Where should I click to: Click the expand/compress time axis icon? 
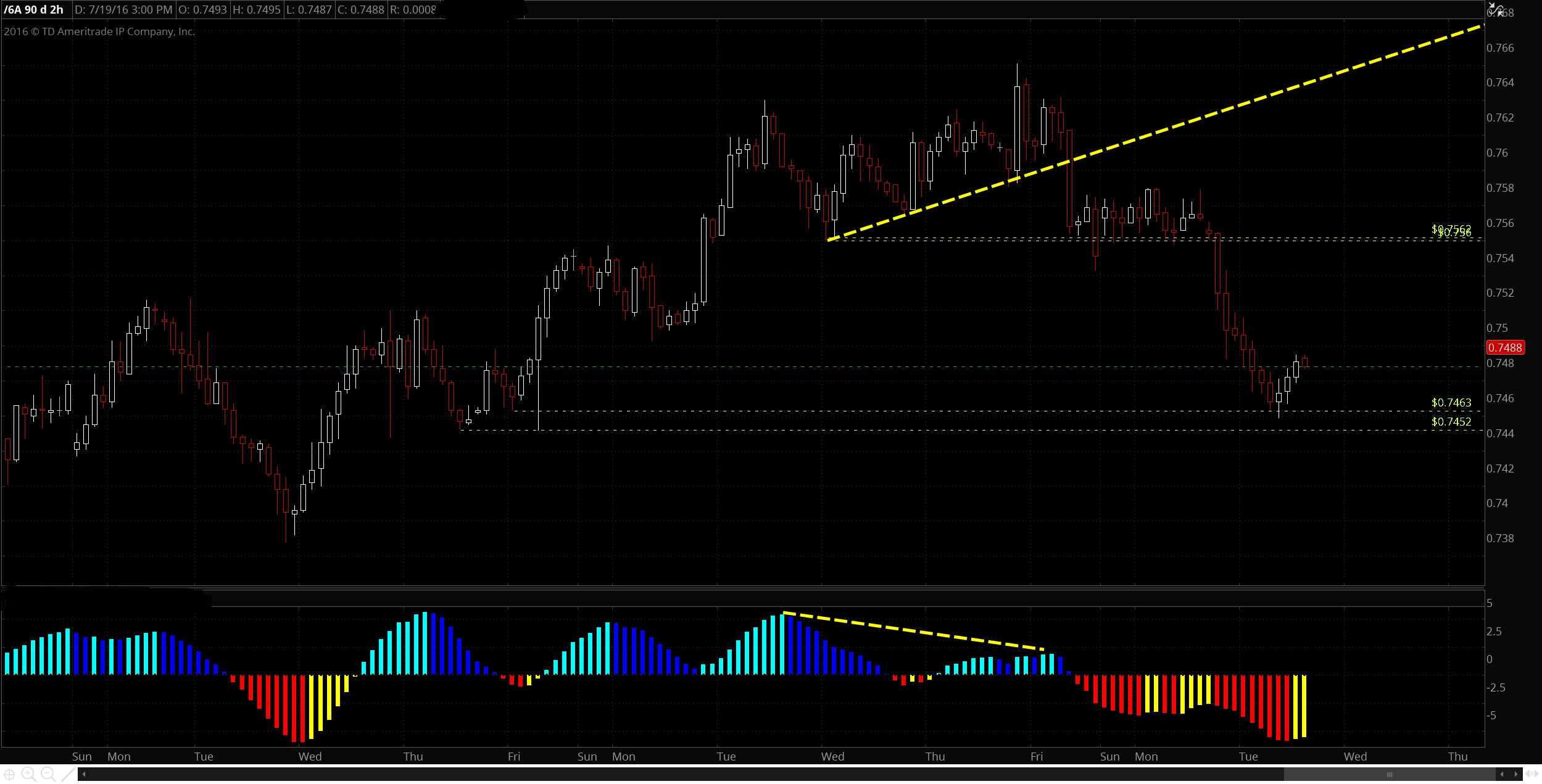tap(1532, 774)
